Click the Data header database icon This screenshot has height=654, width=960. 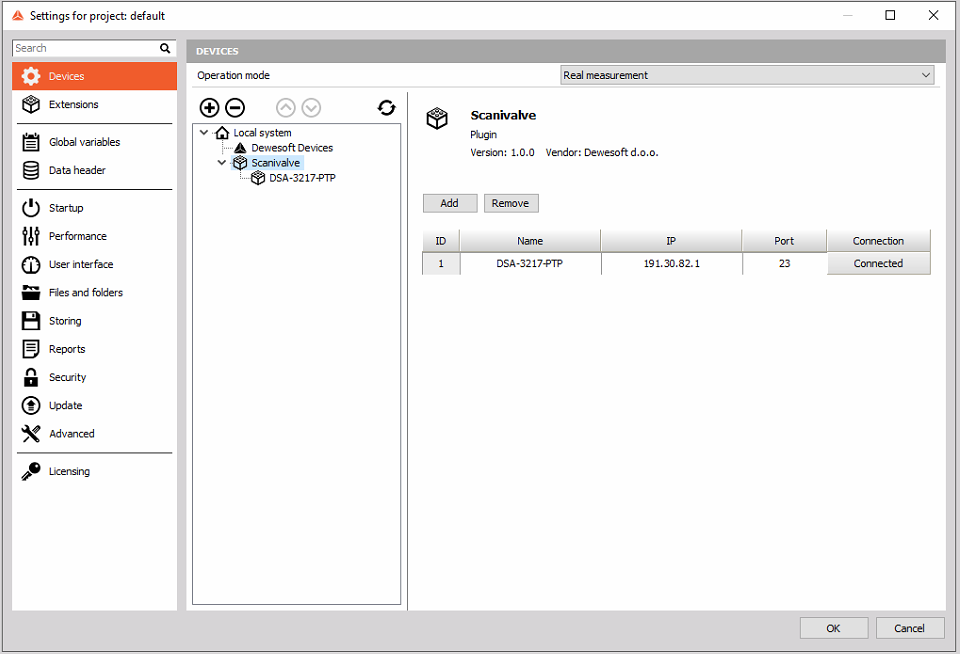pos(31,170)
